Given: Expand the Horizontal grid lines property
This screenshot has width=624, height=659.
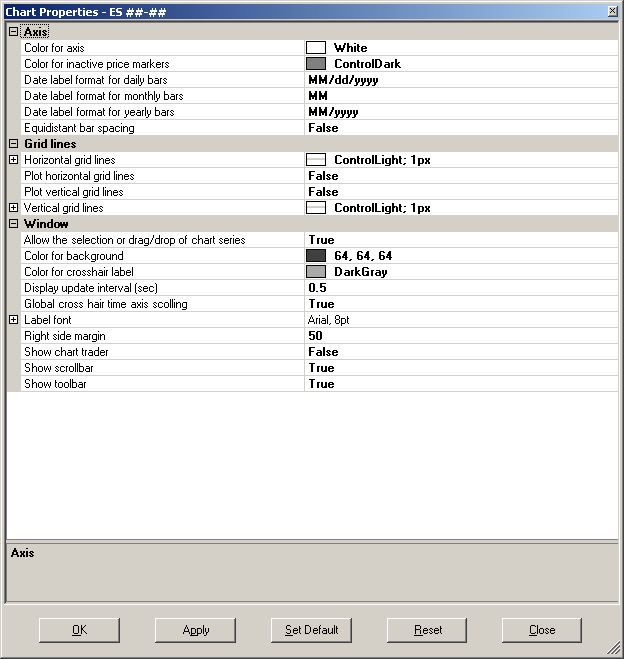Looking at the screenshot, I should point(13,160).
